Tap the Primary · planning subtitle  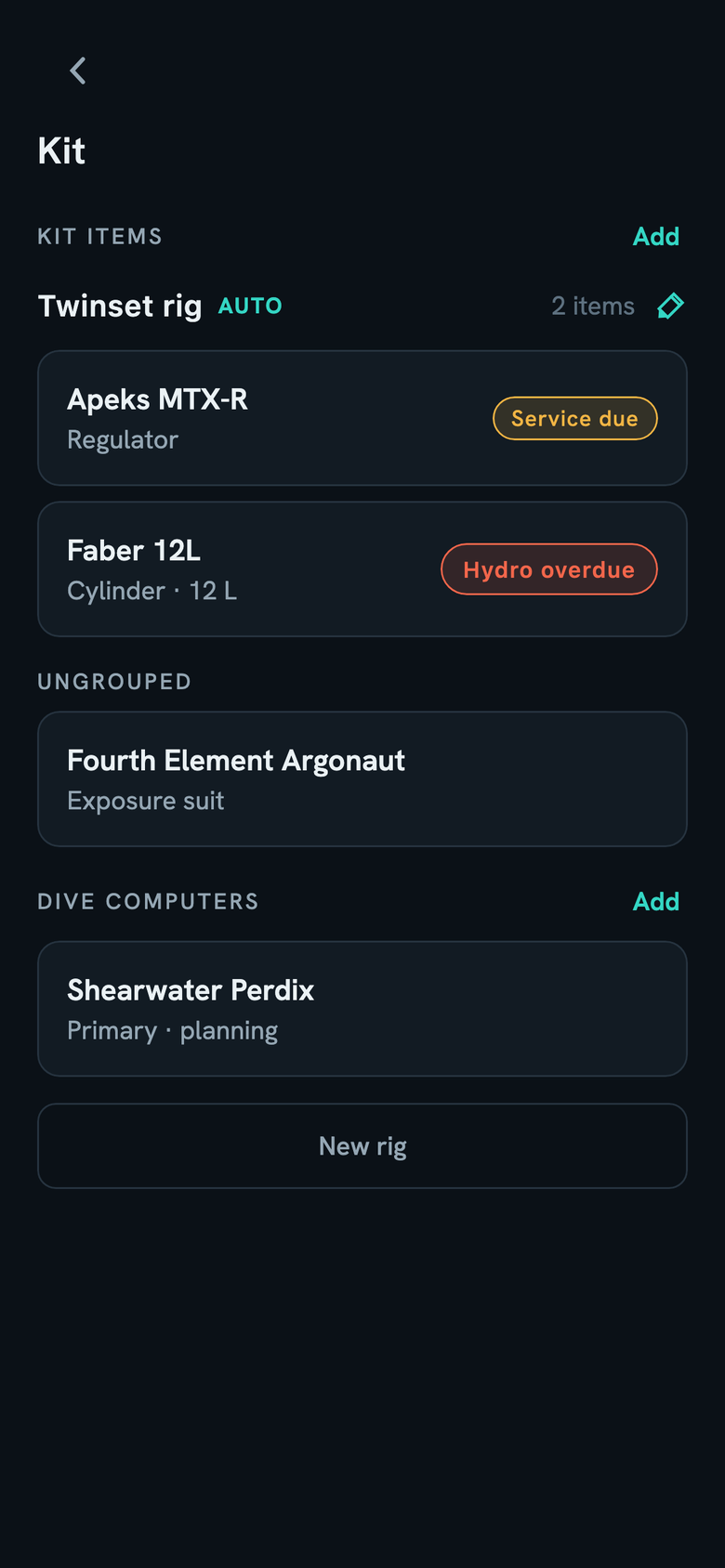click(x=173, y=1031)
